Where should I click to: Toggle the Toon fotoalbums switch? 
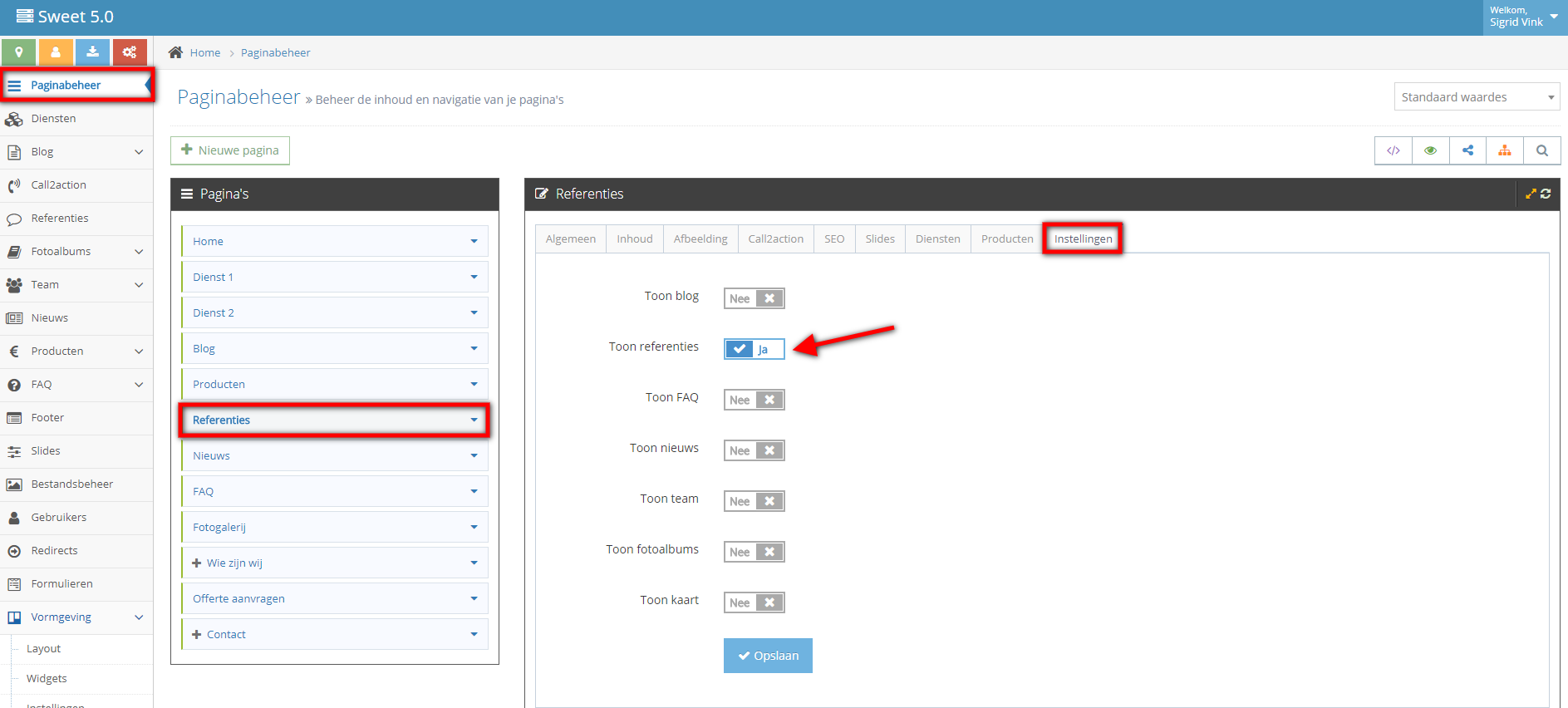tap(754, 552)
